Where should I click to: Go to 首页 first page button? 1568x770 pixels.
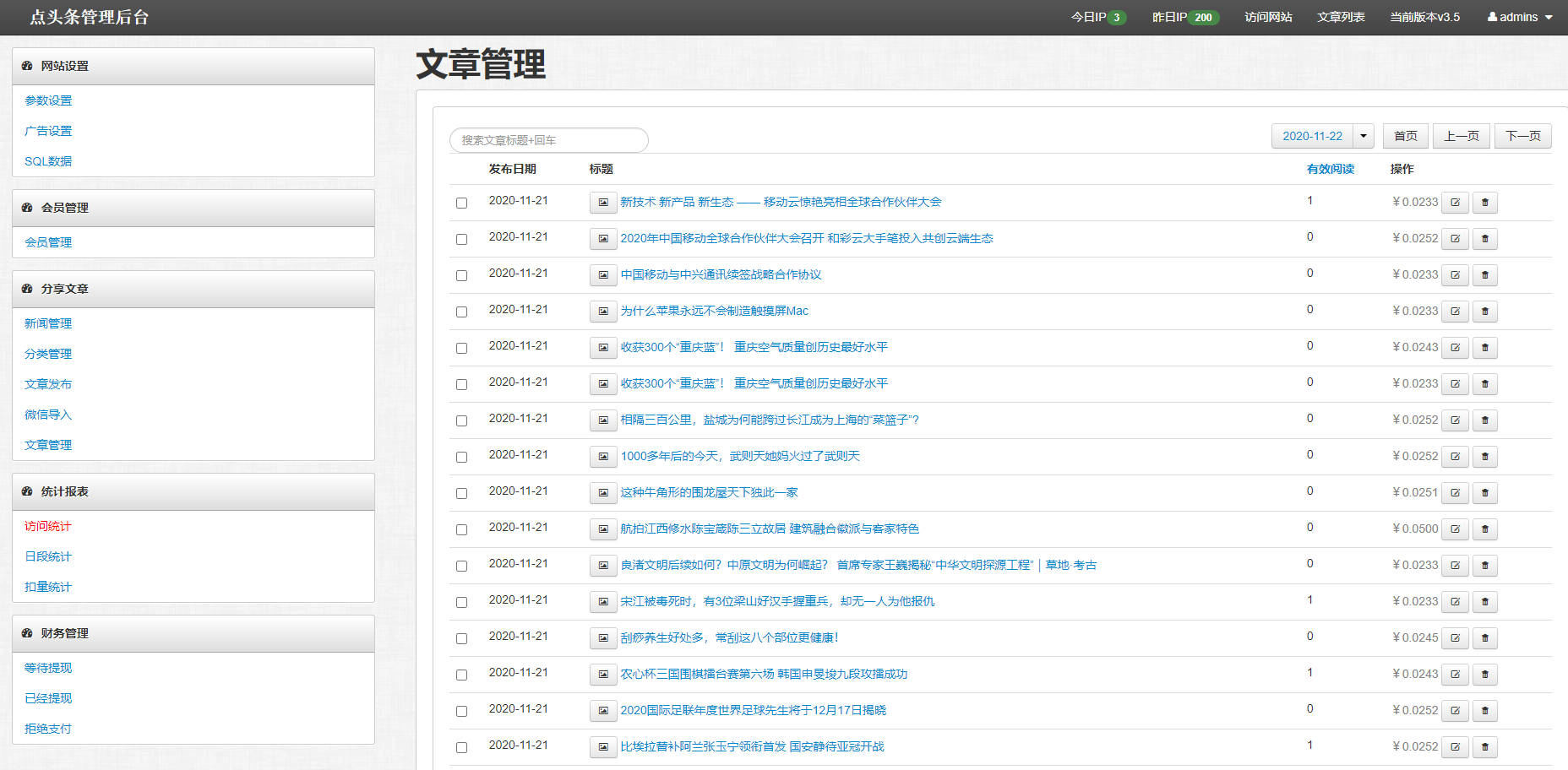coord(1406,136)
